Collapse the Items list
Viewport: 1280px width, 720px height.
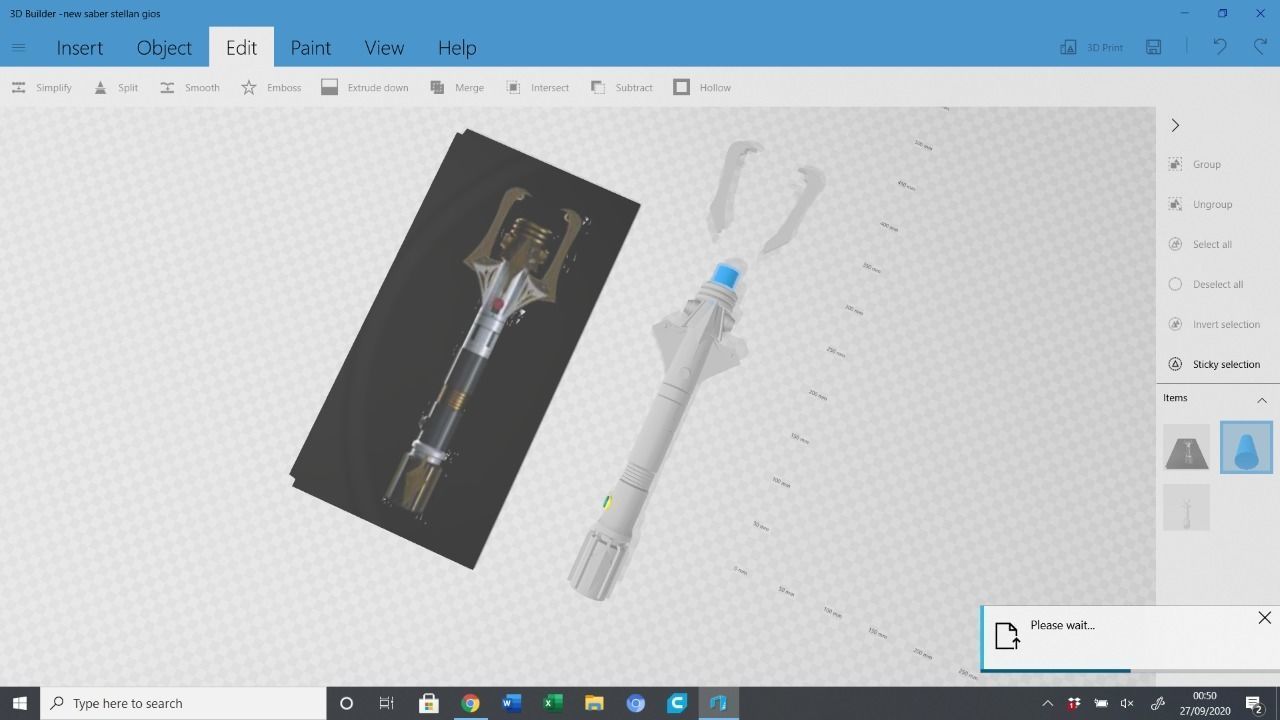pos(1262,400)
